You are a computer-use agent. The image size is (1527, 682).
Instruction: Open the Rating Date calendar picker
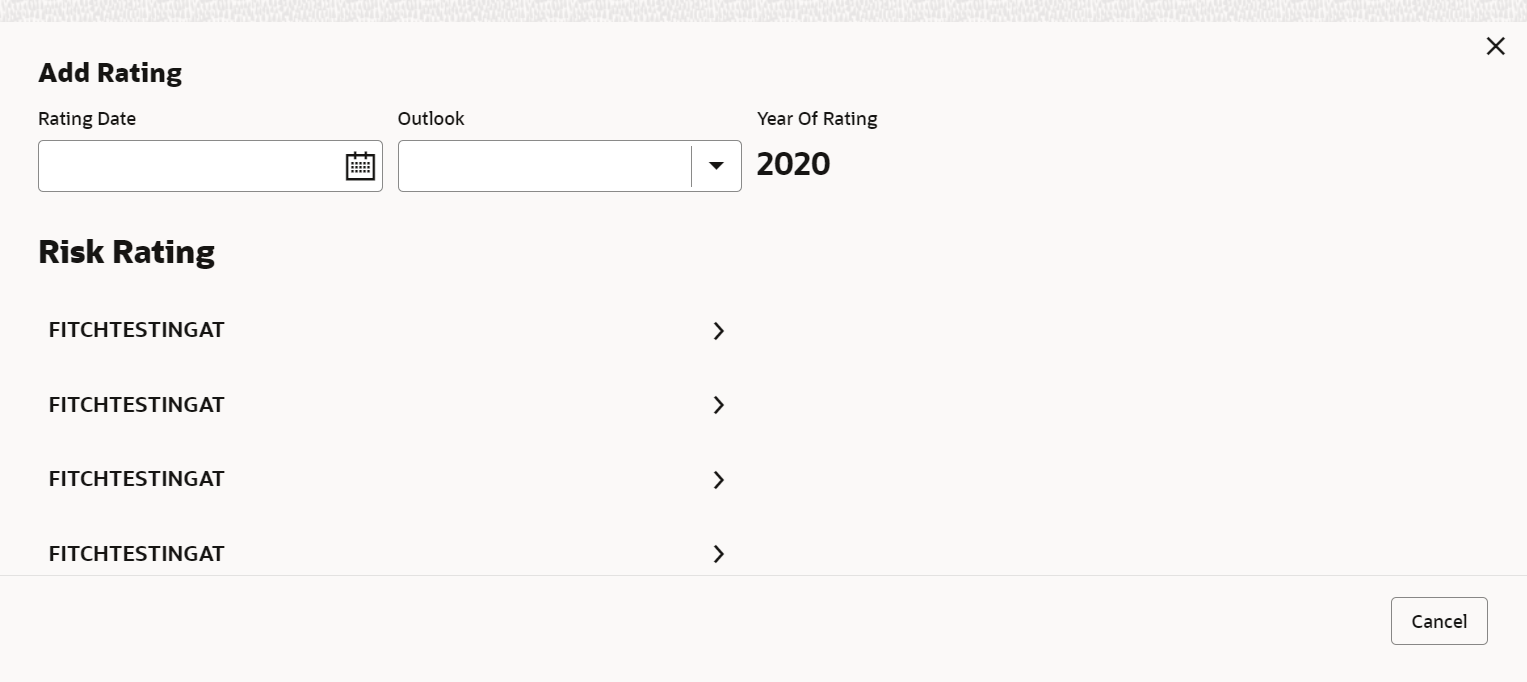point(360,166)
